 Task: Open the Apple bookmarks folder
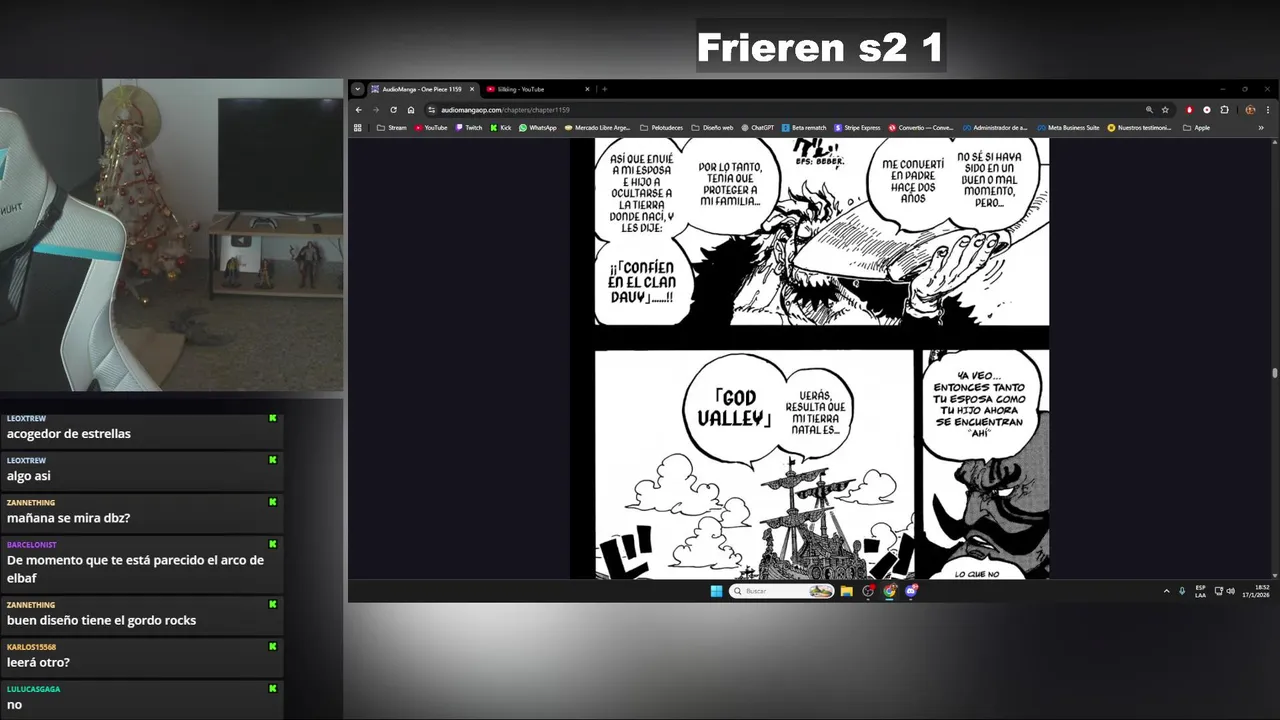pos(1196,128)
